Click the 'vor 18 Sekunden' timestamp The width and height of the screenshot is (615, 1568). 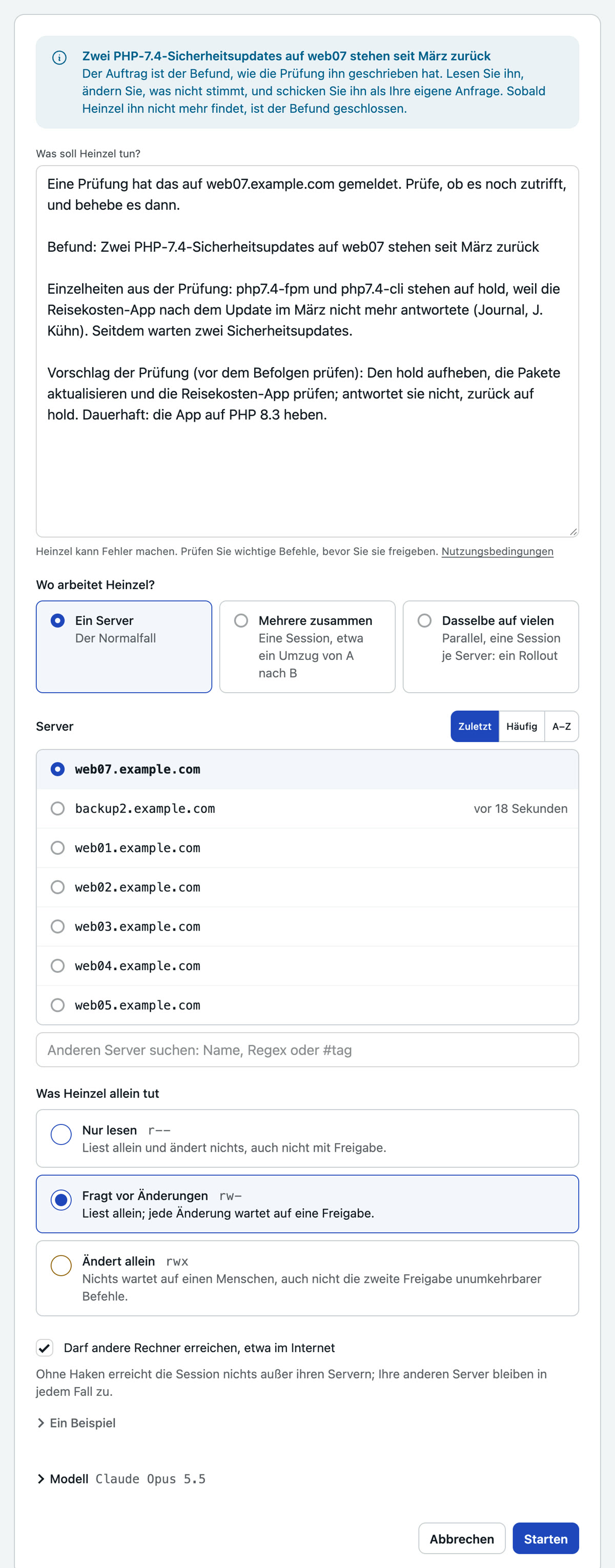tap(521, 808)
